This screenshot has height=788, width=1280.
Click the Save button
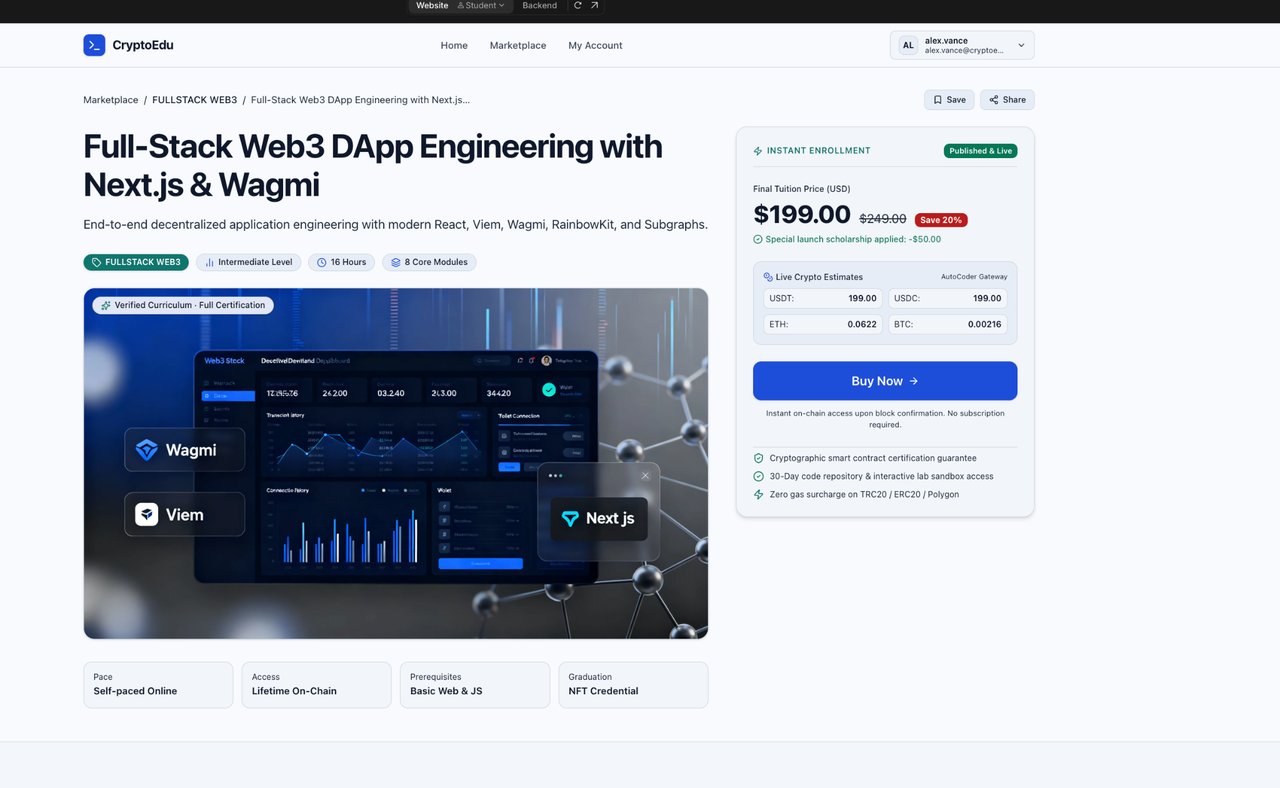click(x=949, y=100)
